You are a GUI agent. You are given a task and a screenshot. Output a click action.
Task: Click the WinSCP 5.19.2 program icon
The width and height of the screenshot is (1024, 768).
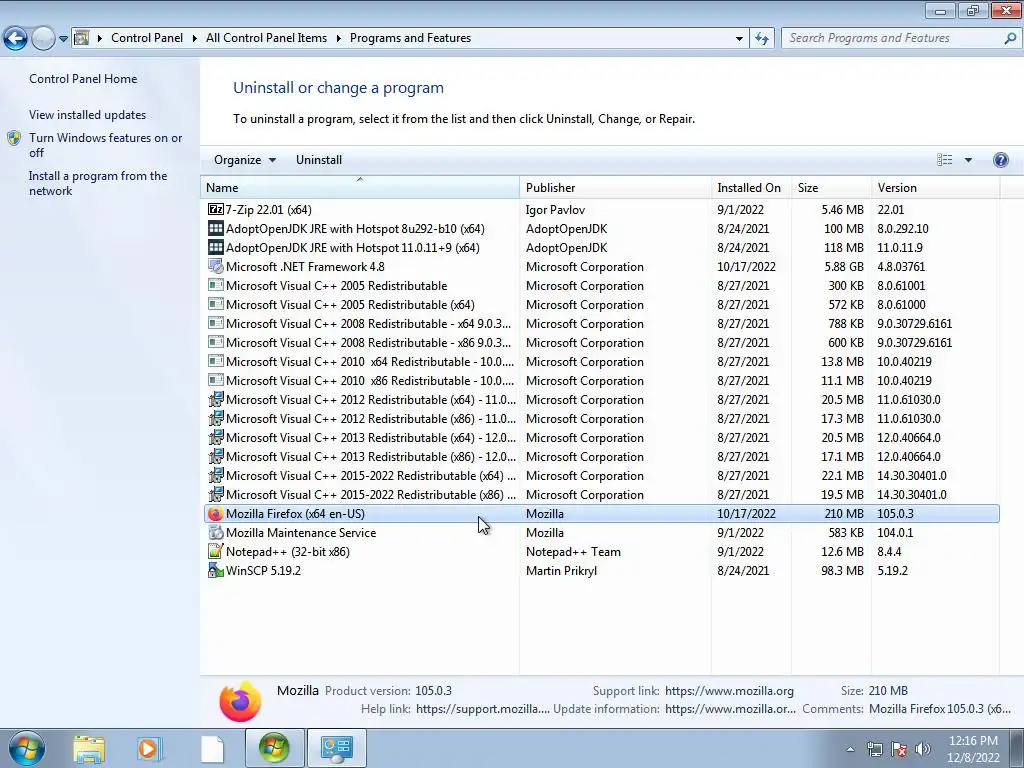[216, 571]
